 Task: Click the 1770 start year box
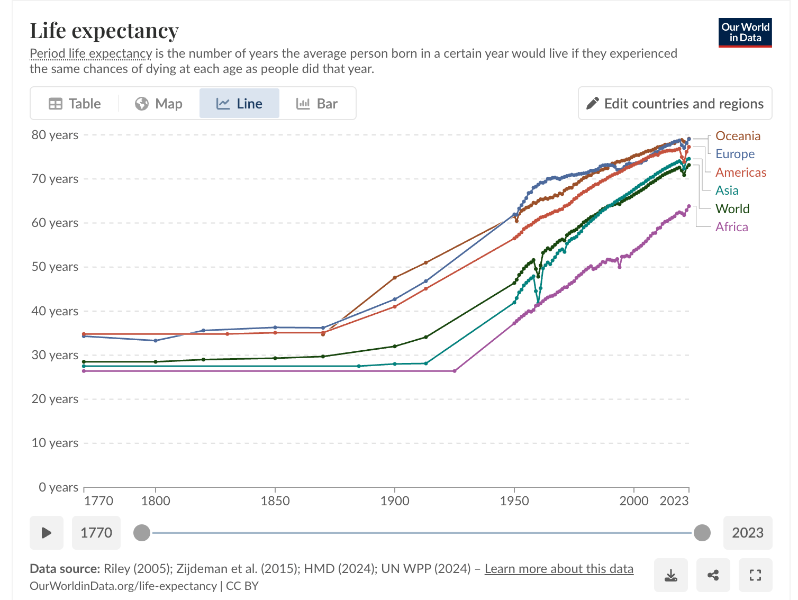click(x=96, y=533)
